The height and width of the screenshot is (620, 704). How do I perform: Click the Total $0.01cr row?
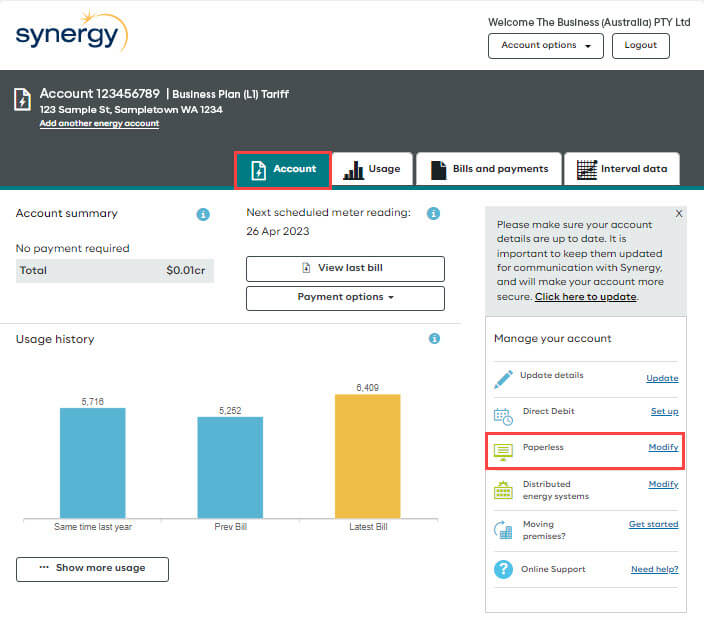click(115, 271)
